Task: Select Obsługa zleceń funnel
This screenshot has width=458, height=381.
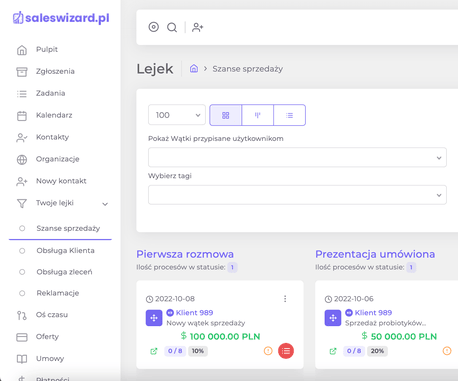Action: (64, 272)
